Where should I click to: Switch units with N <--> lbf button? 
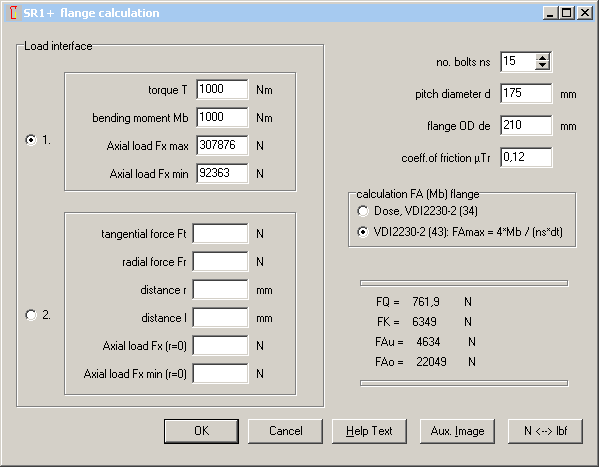click(545, 431)
